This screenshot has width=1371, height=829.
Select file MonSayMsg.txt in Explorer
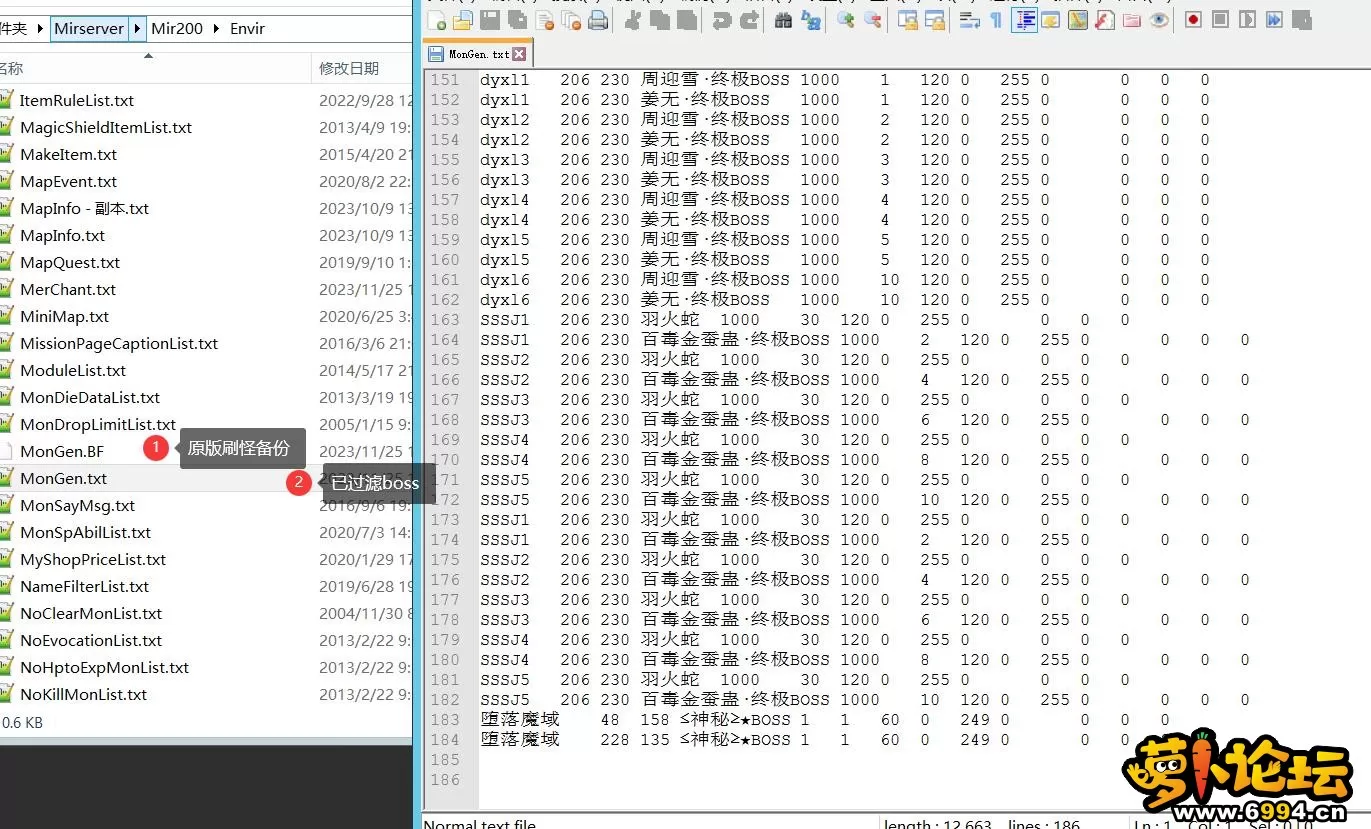pyautogui.click(x=78, y=505)
